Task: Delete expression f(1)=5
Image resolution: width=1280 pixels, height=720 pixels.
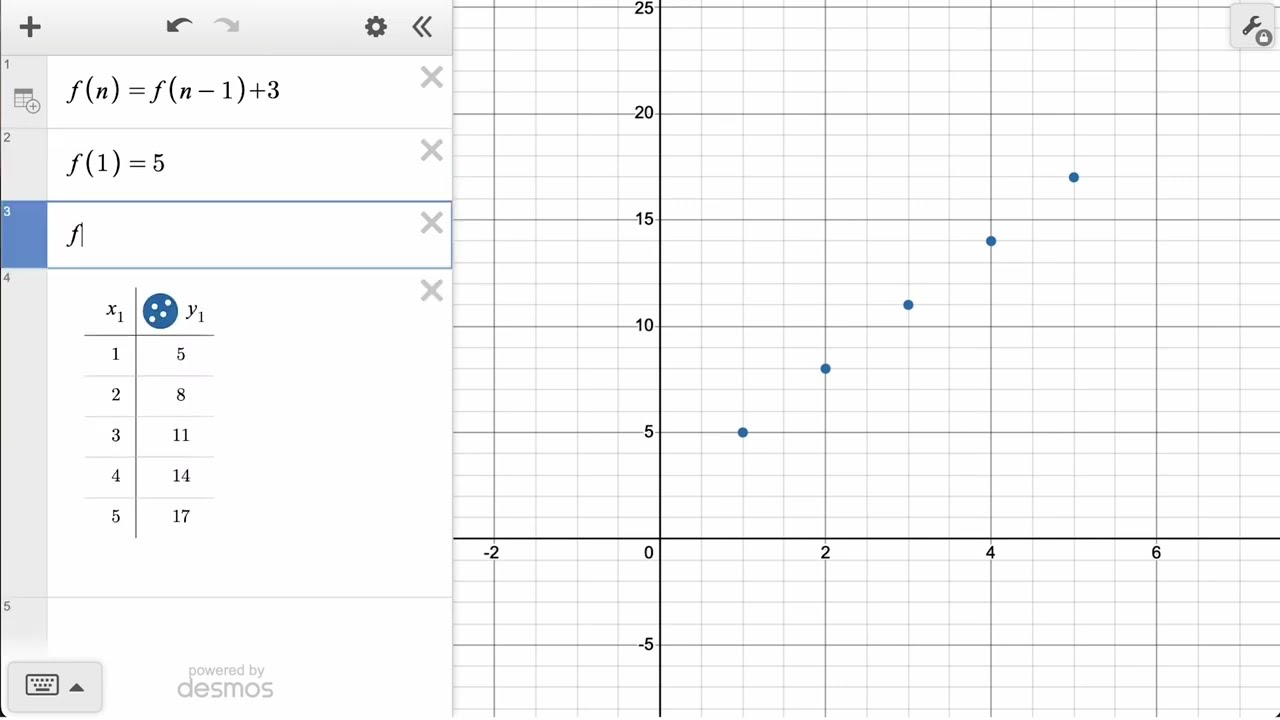Action: click(431, 150)
